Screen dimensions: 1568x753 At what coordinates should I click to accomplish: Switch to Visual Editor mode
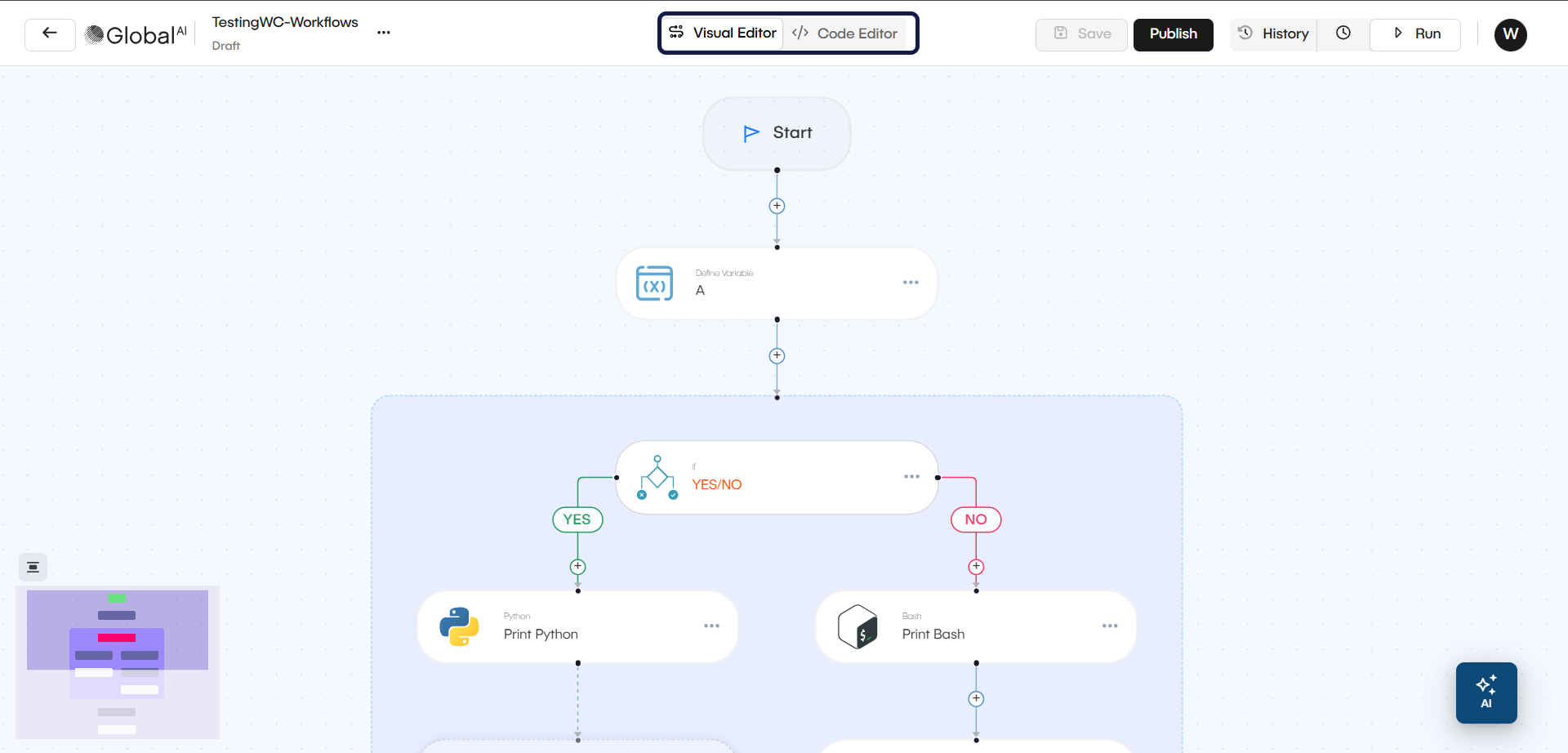(722, 33)
